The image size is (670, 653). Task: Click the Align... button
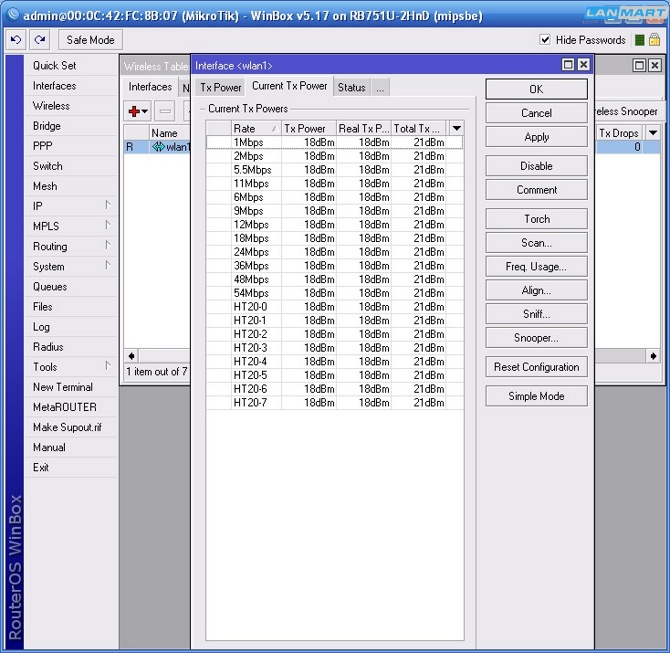tap(536, 290)
